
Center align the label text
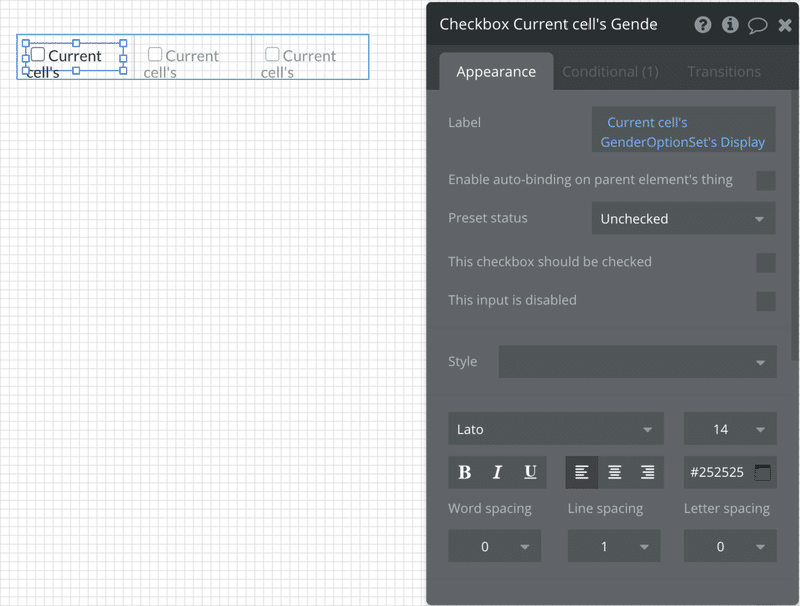pos(615,472)
